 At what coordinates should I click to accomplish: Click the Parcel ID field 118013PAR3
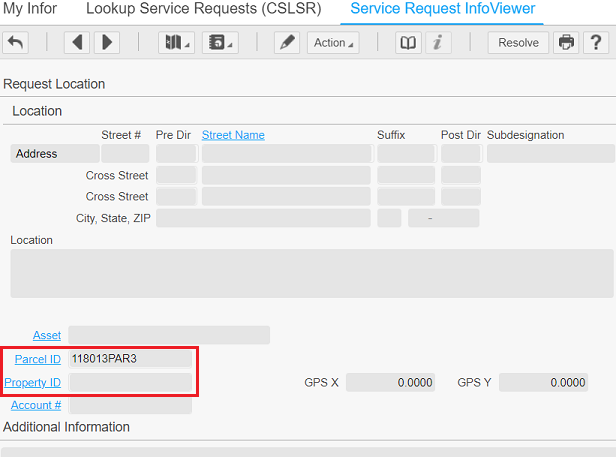click(129, 358)
